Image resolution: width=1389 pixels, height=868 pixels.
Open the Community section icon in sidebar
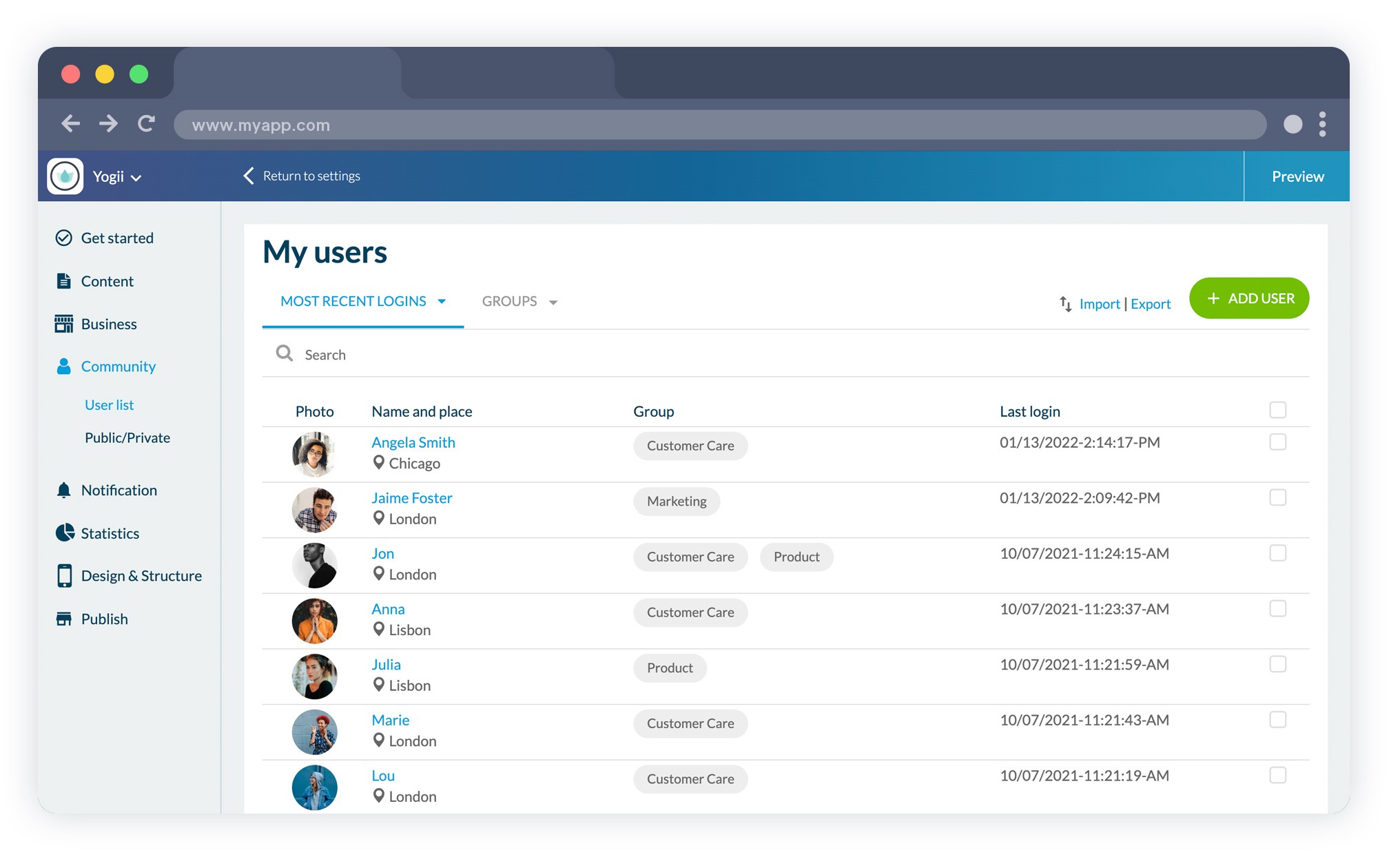point(63,366)
